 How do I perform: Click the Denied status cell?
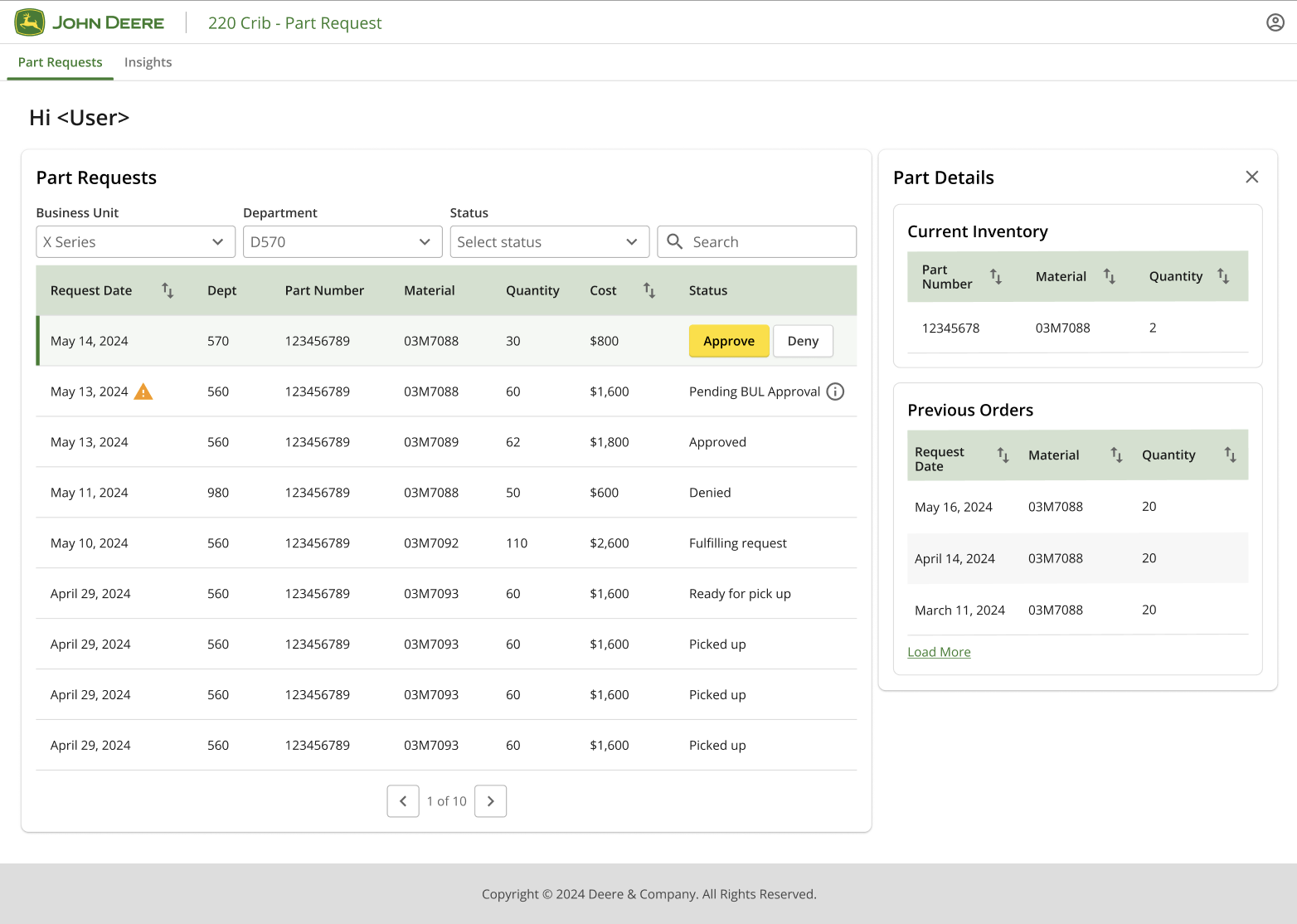point(710,493)
